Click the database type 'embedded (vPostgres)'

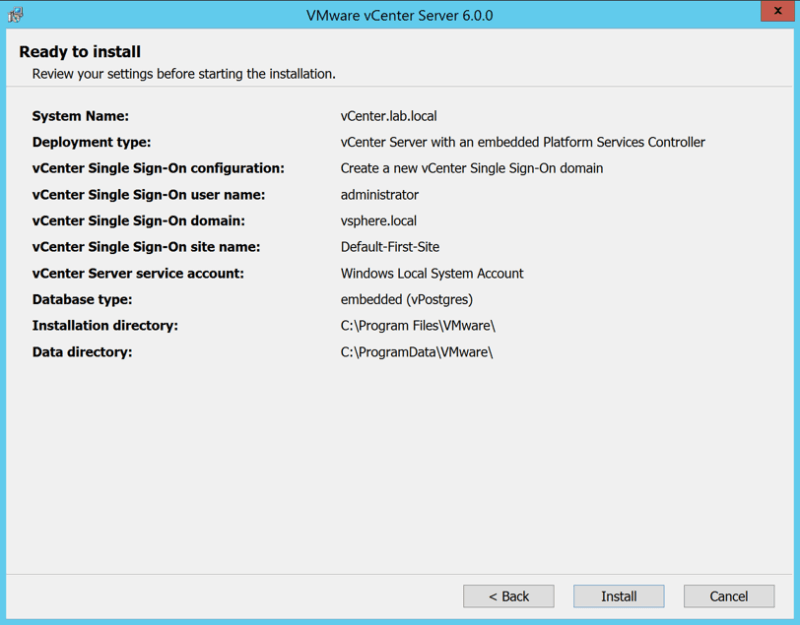click(406, 299)
